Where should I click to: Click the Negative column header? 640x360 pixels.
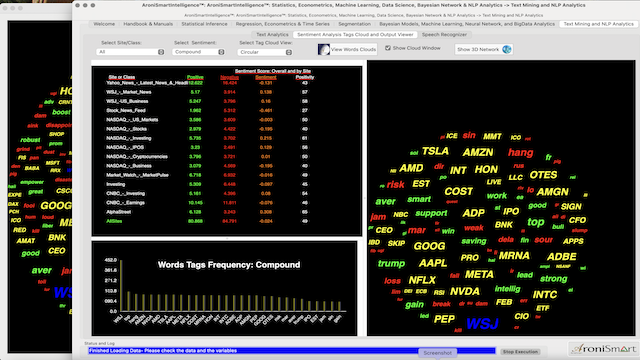(x=229, y=77)
